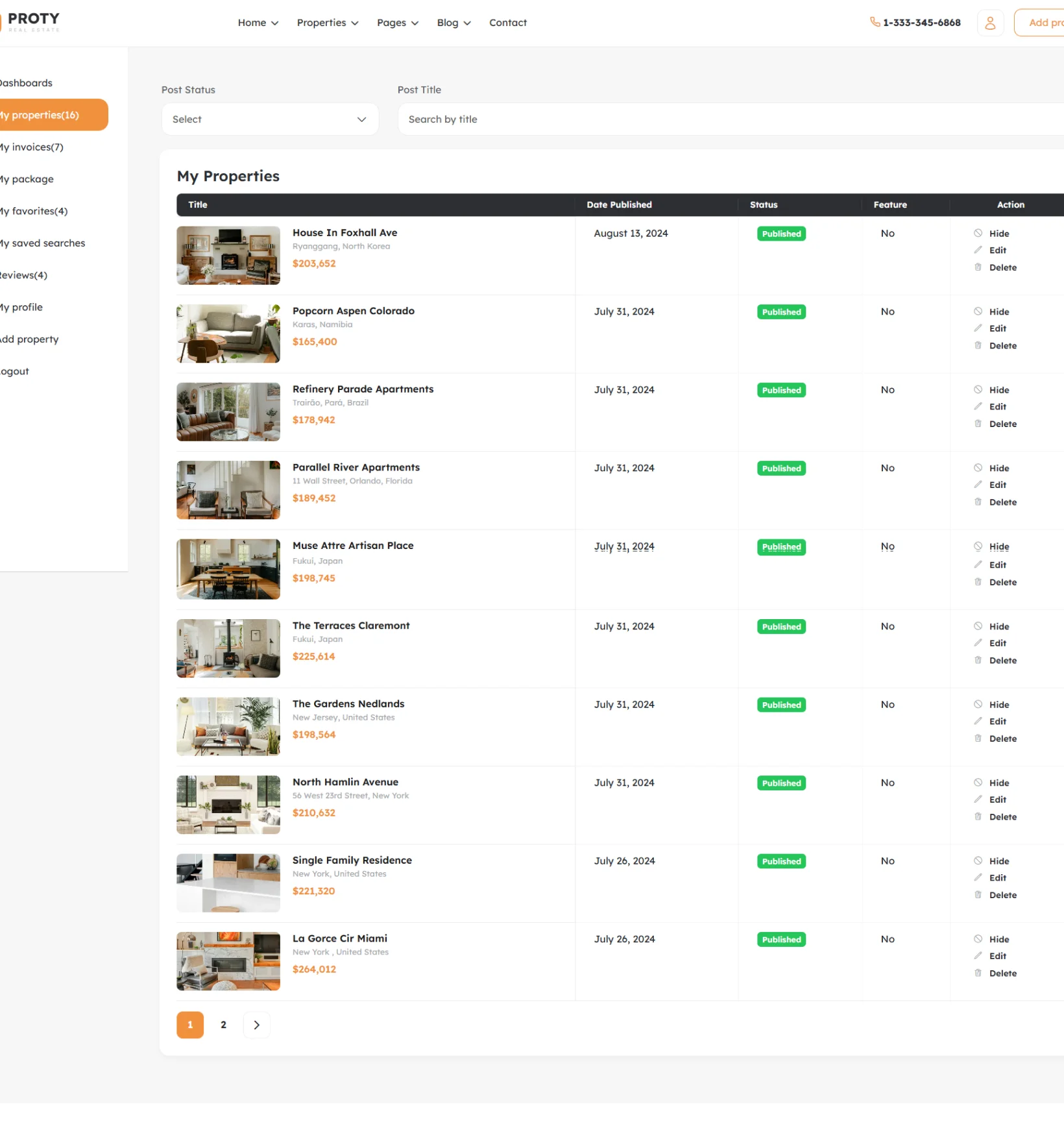Screen dimensions: 1064x1124
Task: Click the user account icon in header
Action: [x=989, y=23]
